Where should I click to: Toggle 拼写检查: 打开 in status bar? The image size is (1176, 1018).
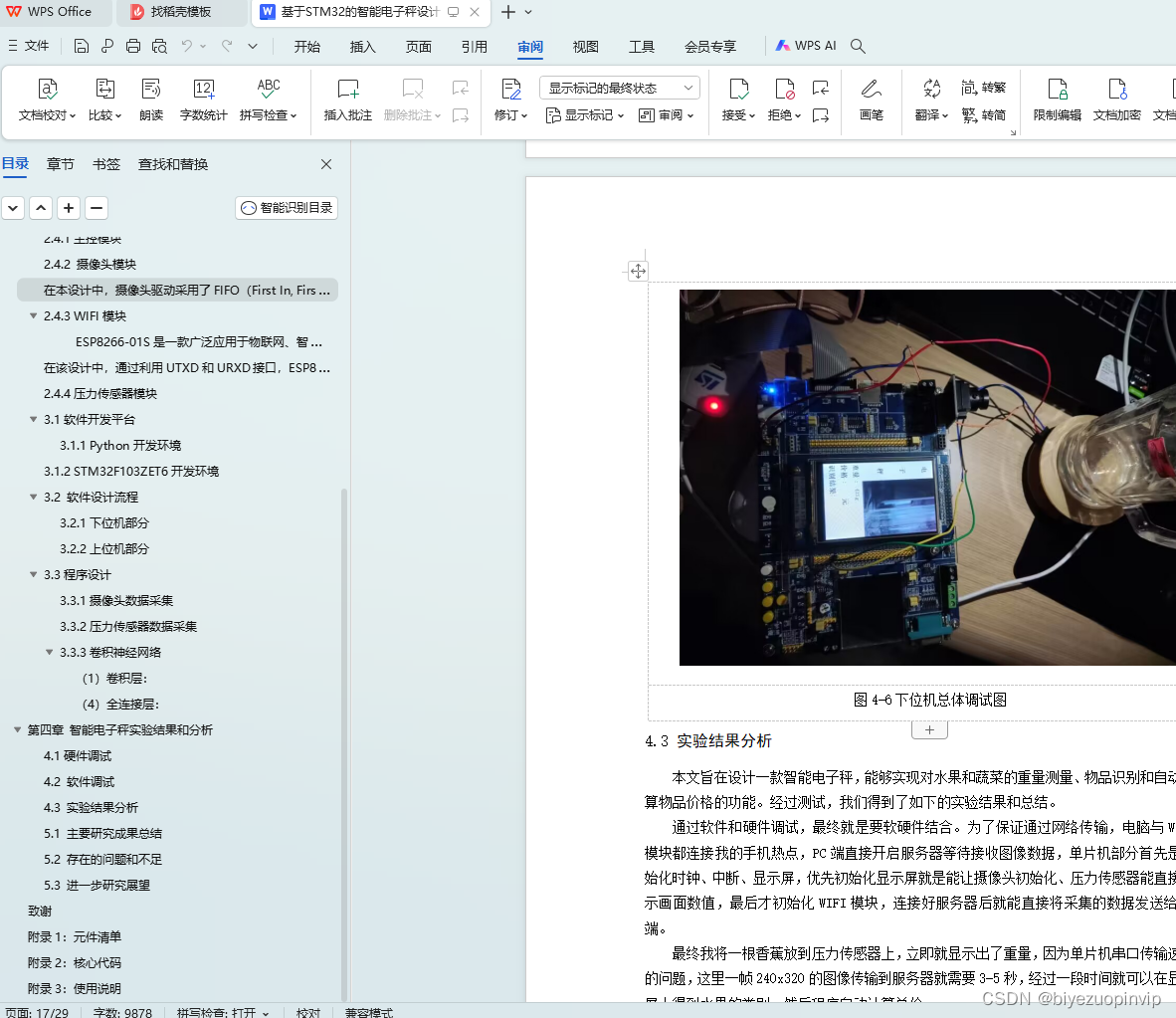click(x=222, y=1013)
